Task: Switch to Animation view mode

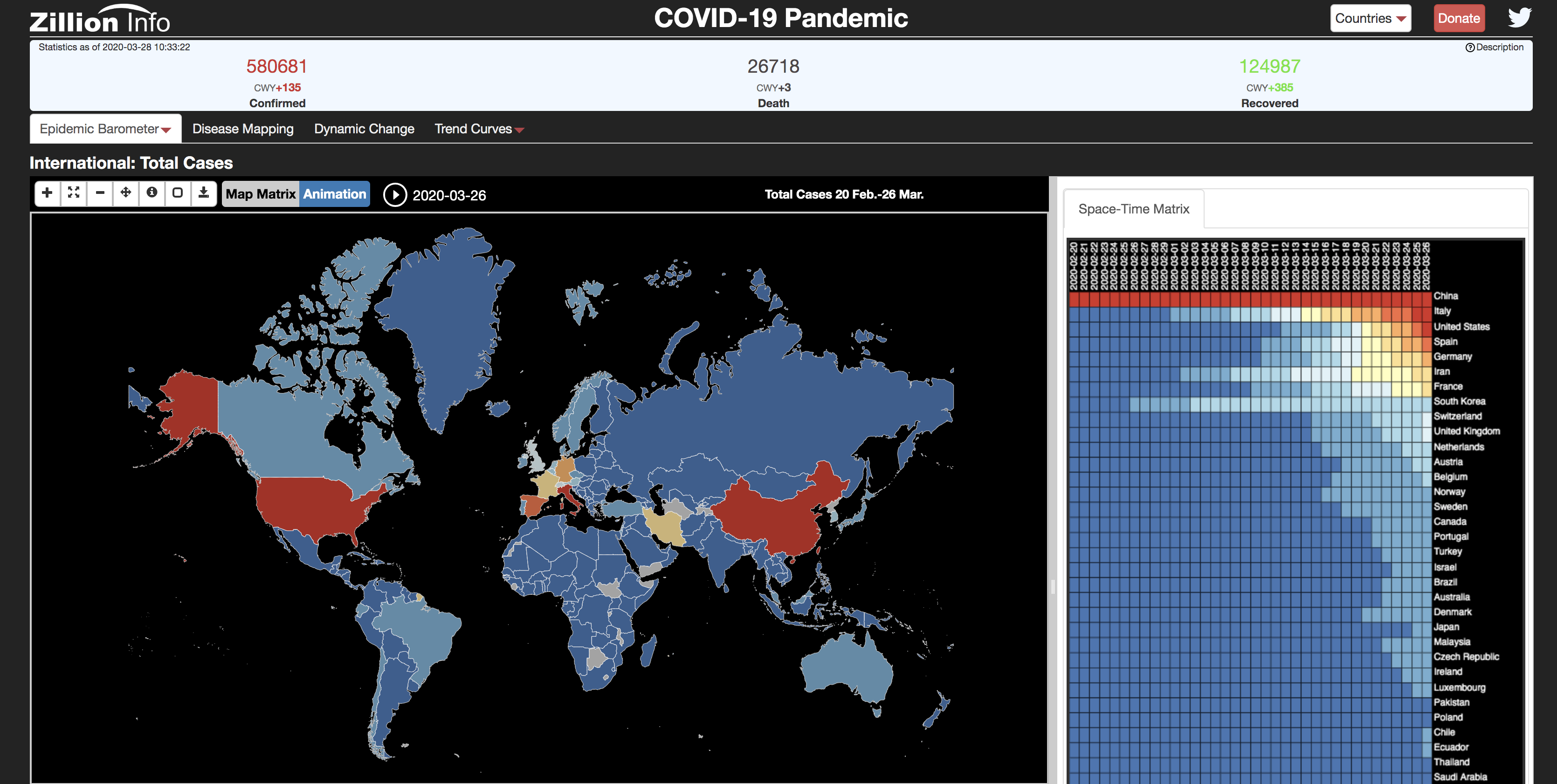Action: coord(334,194)
